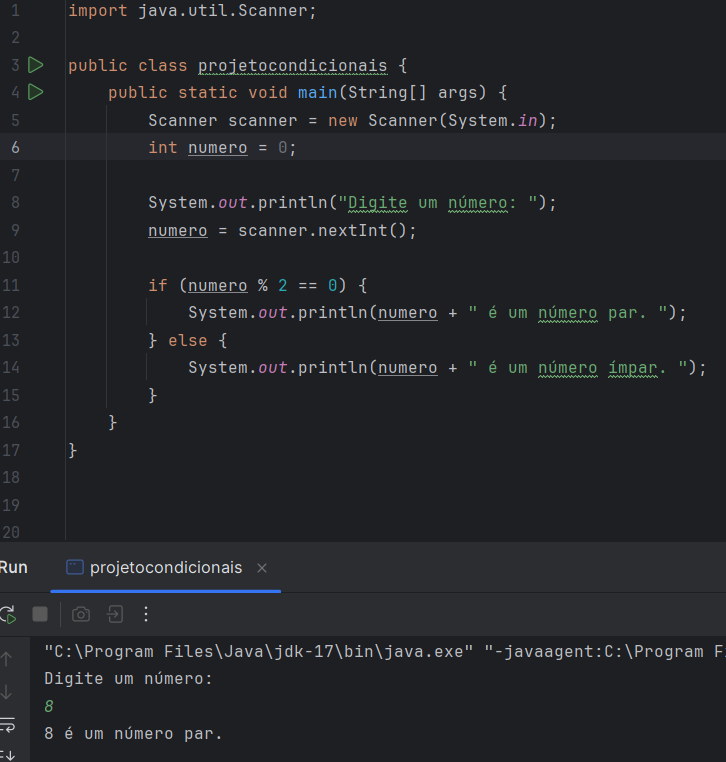Click 'new Scanner(System.in)' on line 5
The width and height of the screenshot is (726, 762).
pyautogui.click(x=437, y=121)
